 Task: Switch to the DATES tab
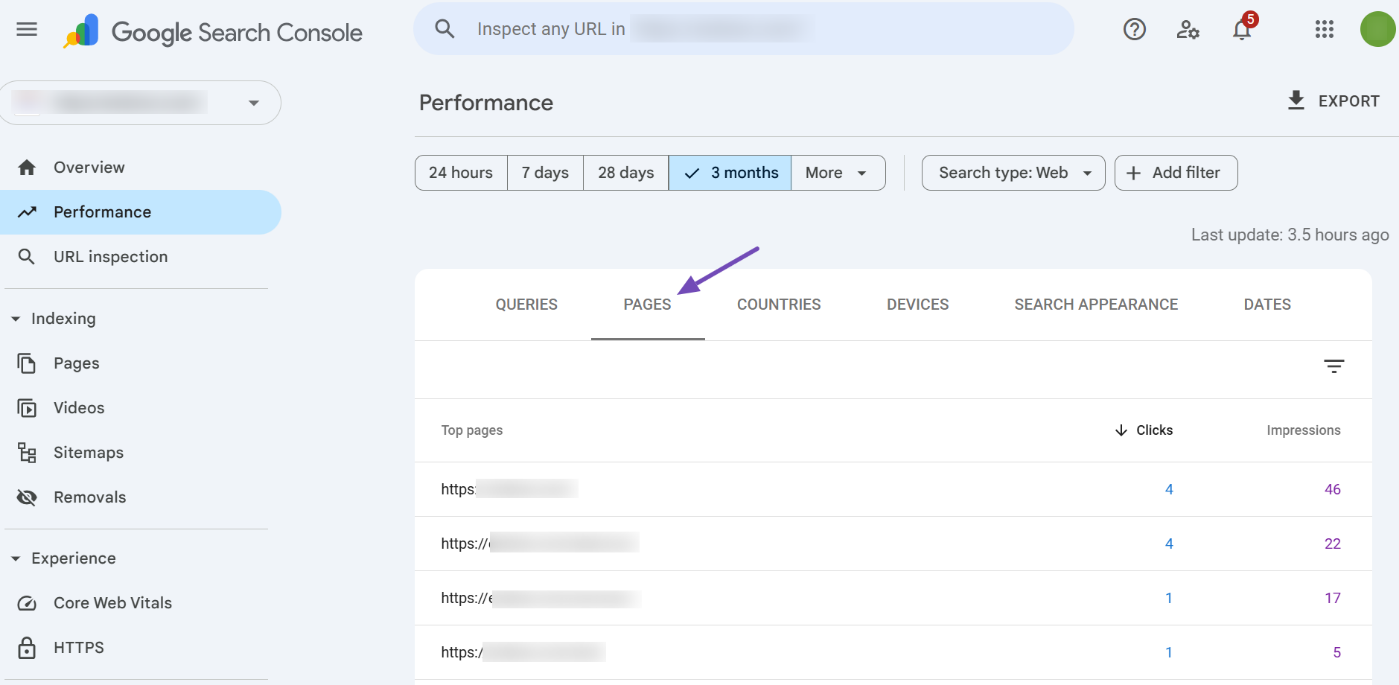pyautogui.click(x=1266, y=304)
